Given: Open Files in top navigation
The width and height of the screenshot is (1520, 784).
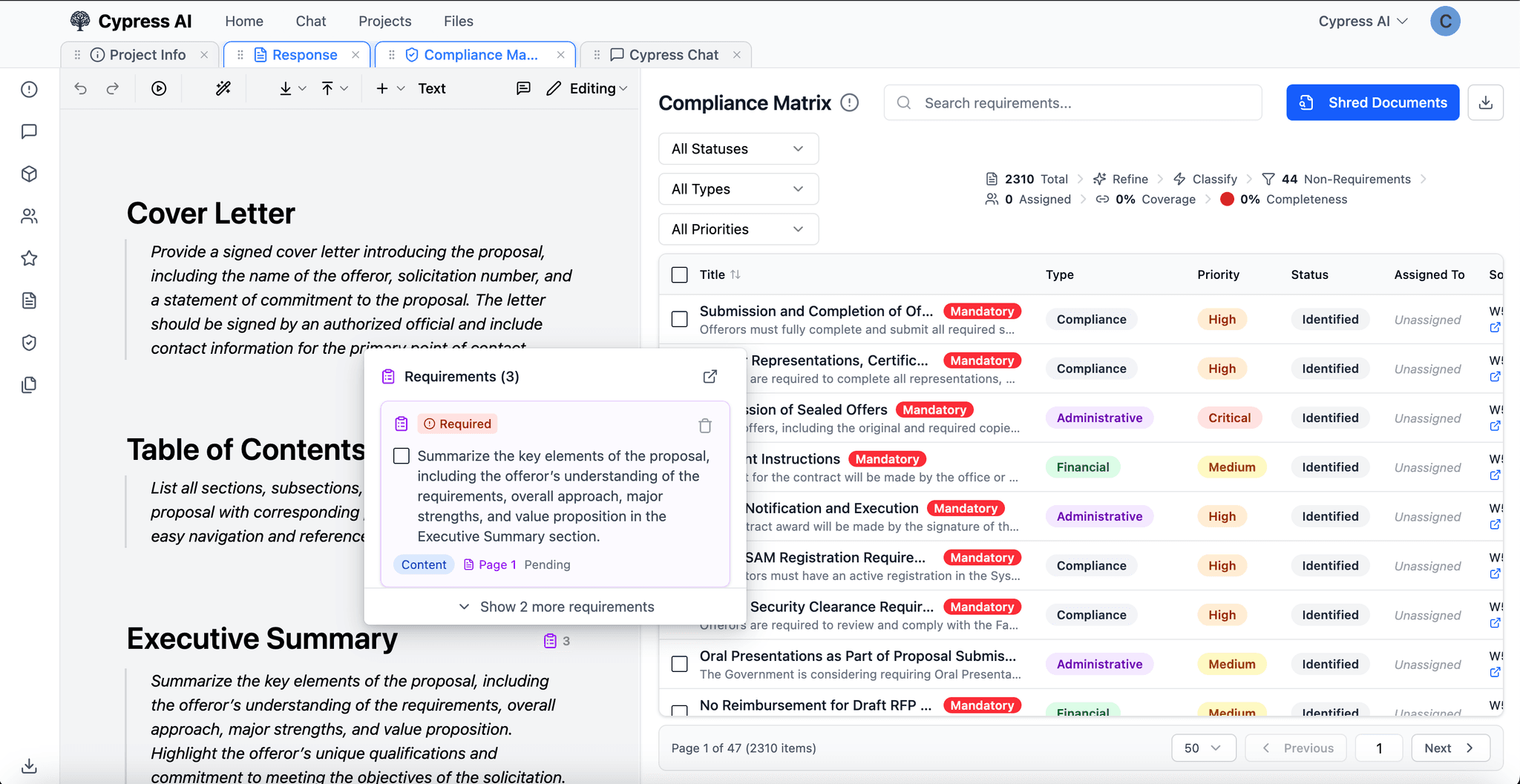Looking at the screenshot, I should coord(459,22).
